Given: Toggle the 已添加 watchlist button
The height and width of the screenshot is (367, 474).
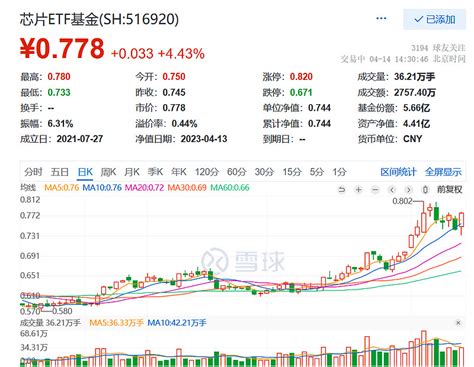Looking at the screenshot, I should 434,19.
